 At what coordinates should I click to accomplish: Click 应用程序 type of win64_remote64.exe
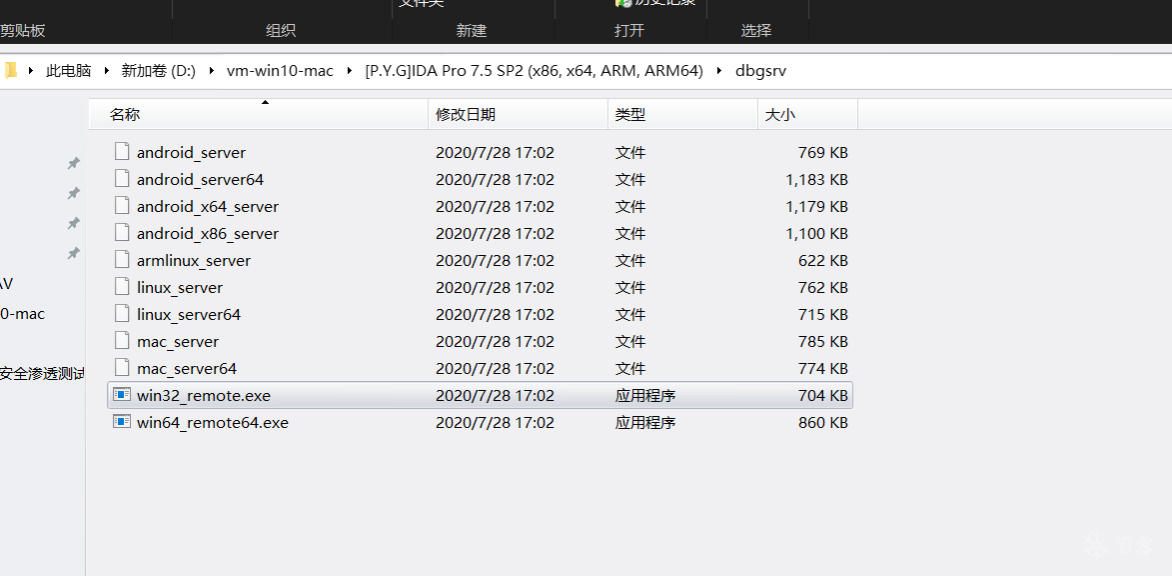pyautogui.click(x=645, y=422)
